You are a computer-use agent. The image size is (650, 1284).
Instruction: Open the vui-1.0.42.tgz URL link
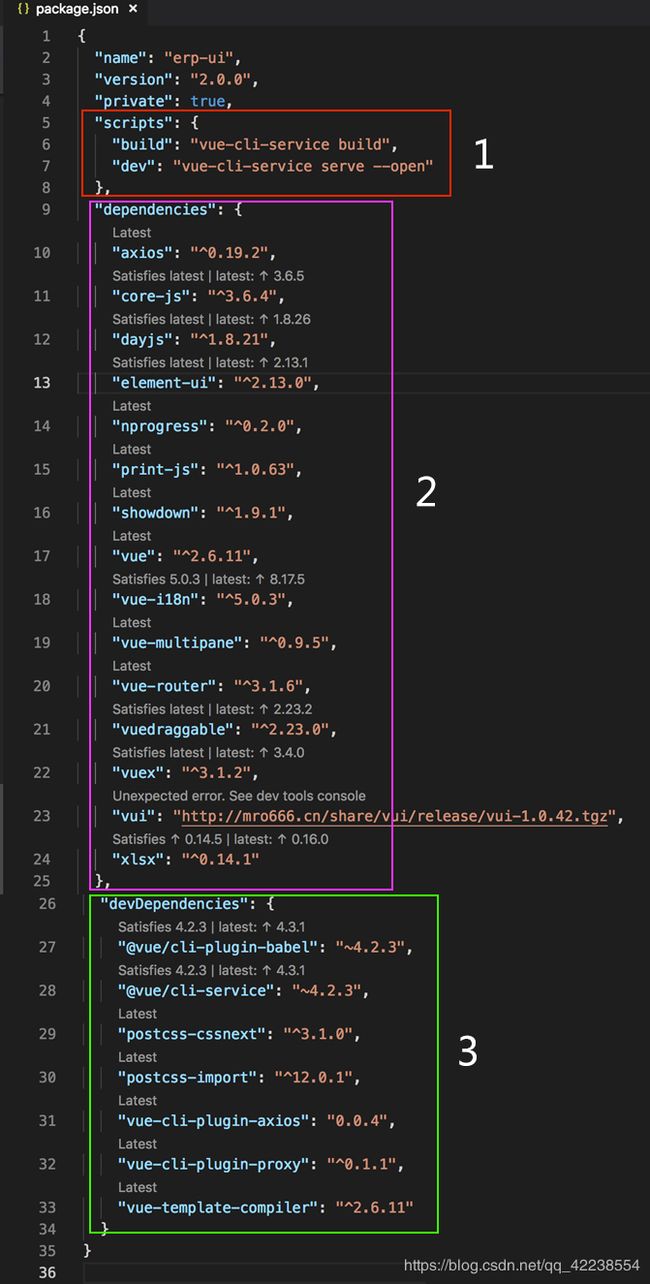click(393, 816)
